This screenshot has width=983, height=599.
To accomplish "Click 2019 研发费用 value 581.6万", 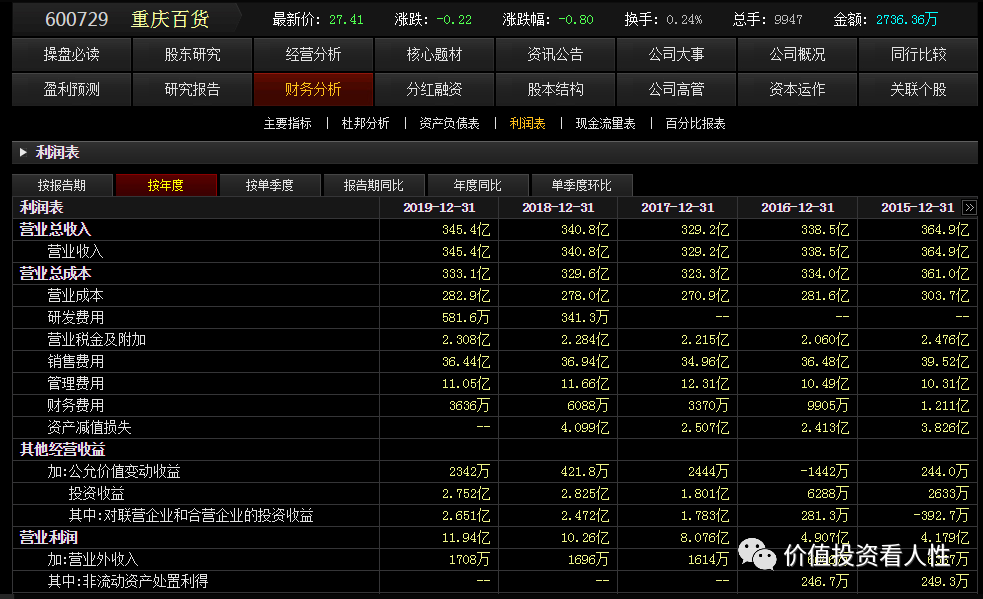I will [466, 317].
